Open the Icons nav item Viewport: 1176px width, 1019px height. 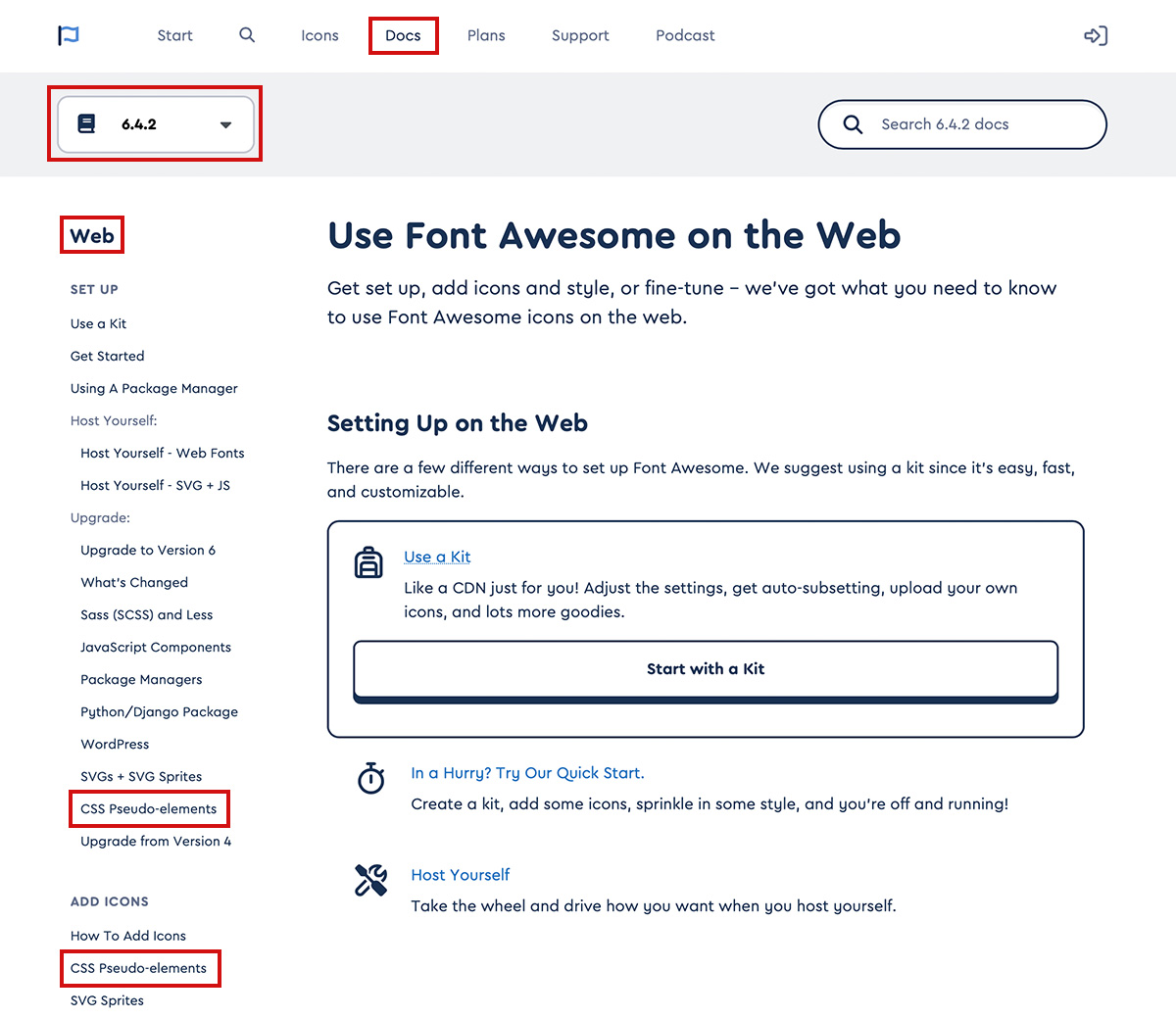coord(319,35)
